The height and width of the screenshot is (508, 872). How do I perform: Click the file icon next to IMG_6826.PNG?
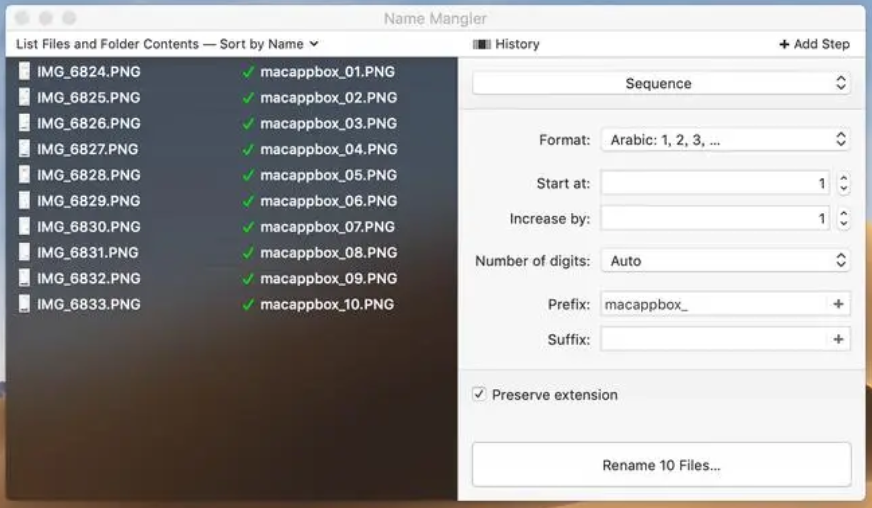[24, 122]
